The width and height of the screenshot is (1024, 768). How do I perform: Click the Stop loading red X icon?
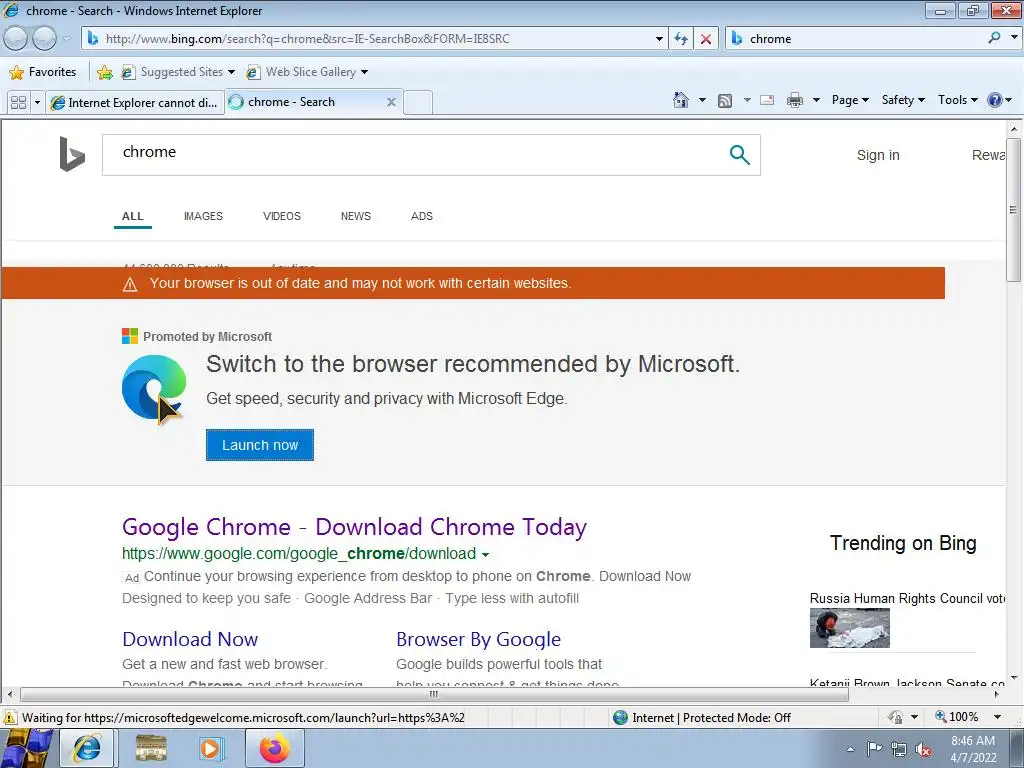(706, 39)
